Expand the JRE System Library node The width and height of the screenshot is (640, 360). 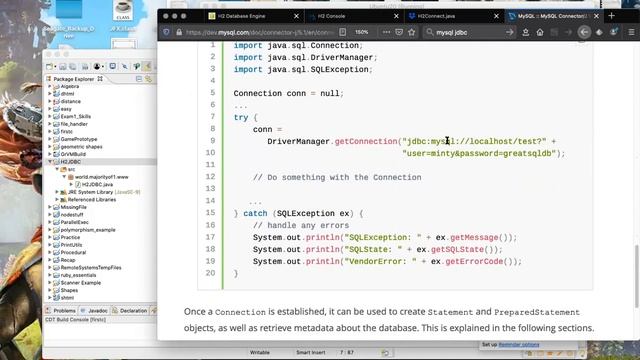point(57,192)
